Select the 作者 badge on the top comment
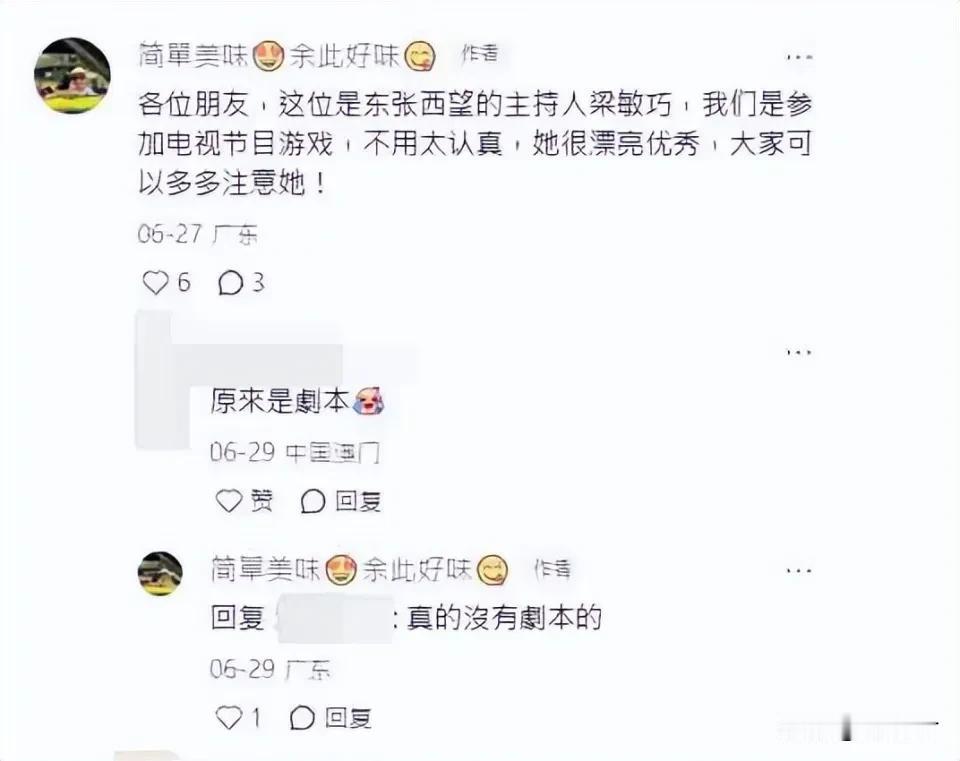Screen dimensions: 960x761 [x=479, y=54]
